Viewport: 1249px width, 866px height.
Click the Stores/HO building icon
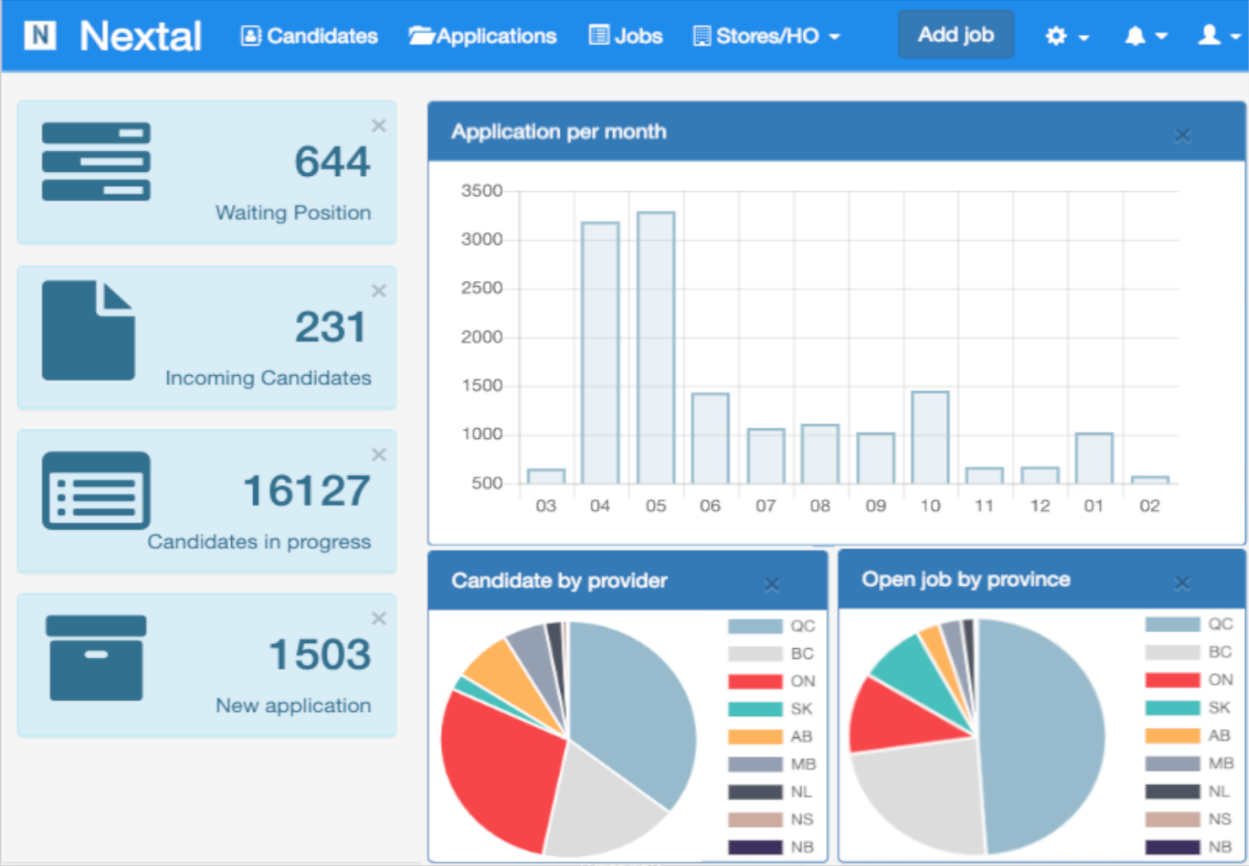click(x=701, y=36)
